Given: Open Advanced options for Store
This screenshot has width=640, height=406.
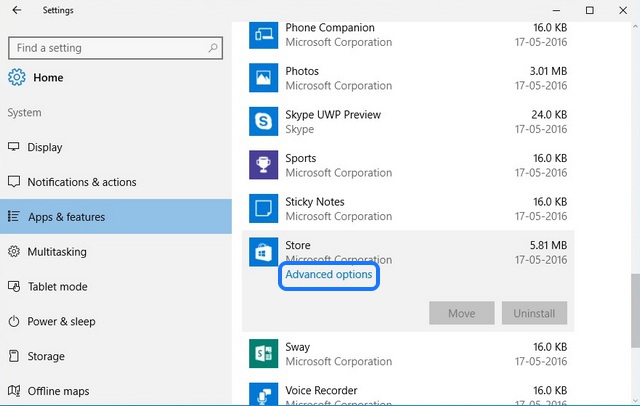Looking at the screenshot, I should coord(329,275).
